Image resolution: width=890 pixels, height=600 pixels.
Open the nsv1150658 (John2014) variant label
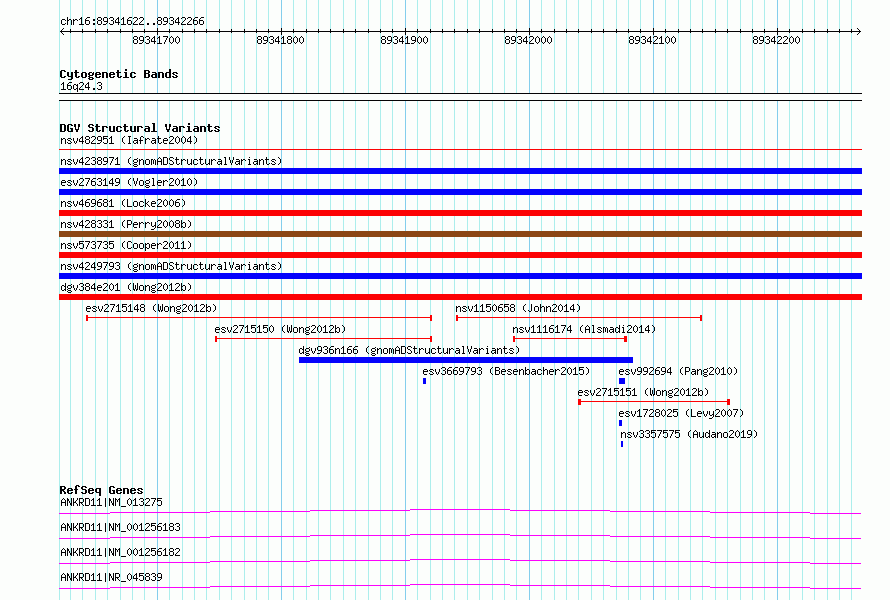tap(518, 308)
